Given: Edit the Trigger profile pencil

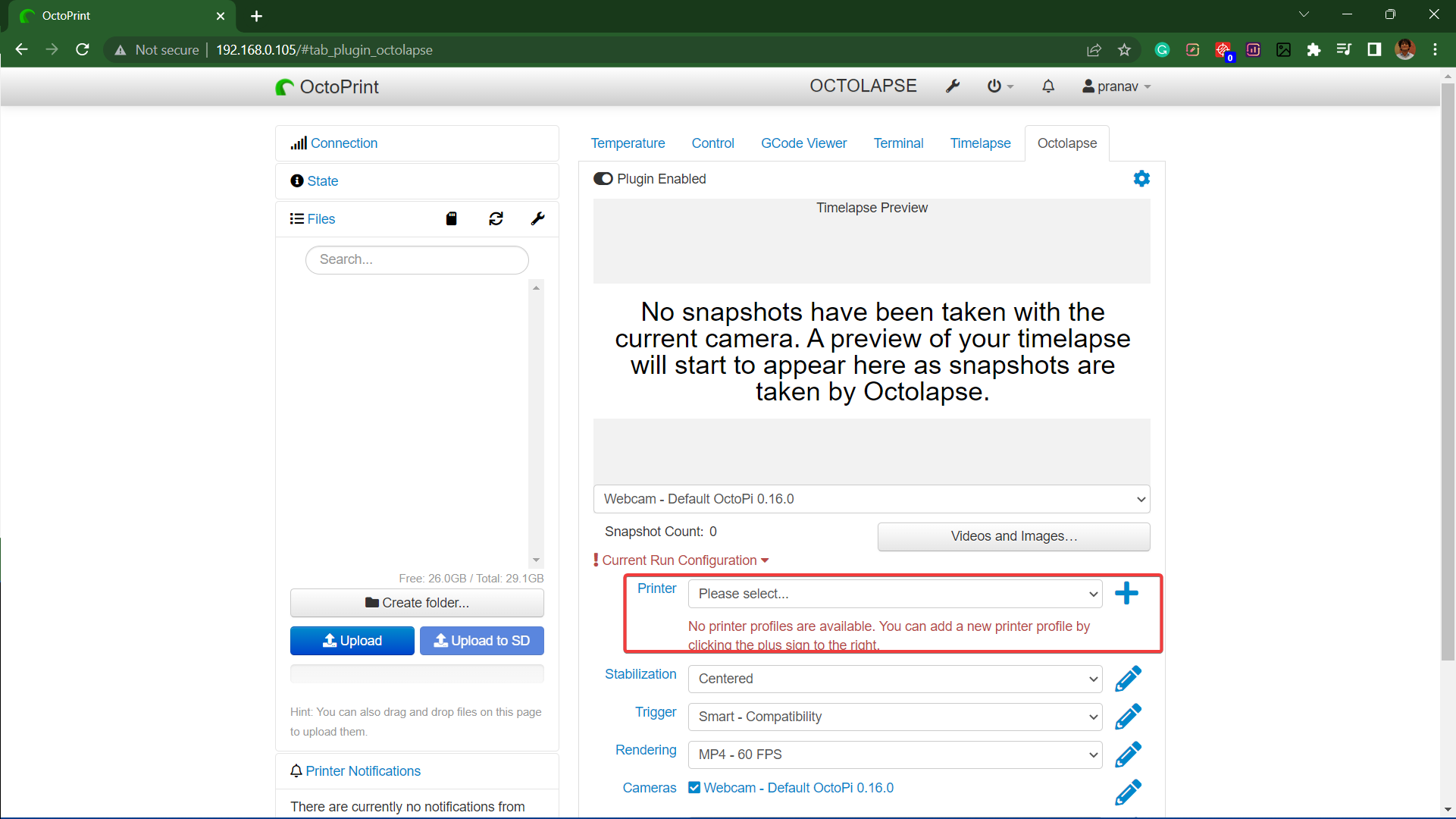Looking at the screenshot, I should click(1128, 717).
